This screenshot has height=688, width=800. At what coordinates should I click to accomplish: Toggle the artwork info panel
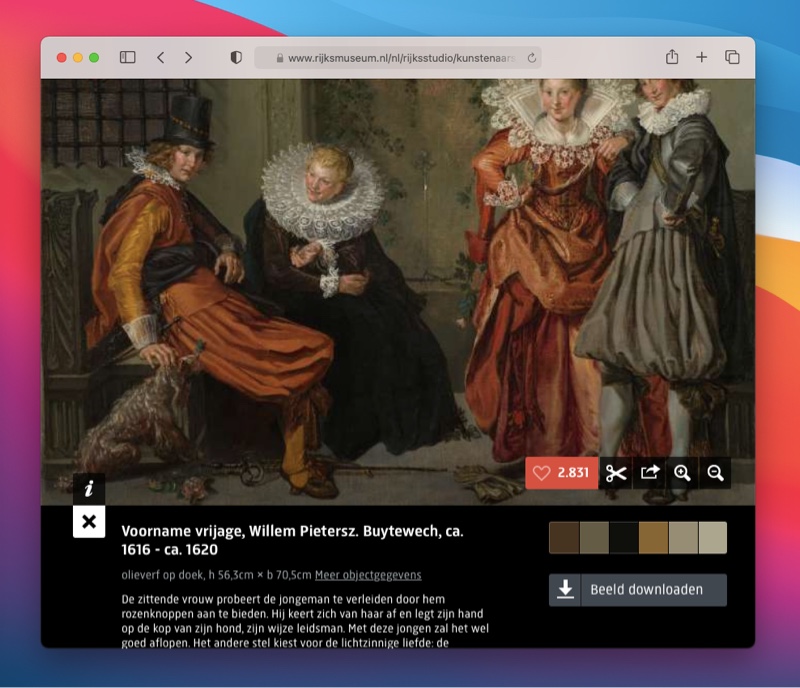click(89, 489)
